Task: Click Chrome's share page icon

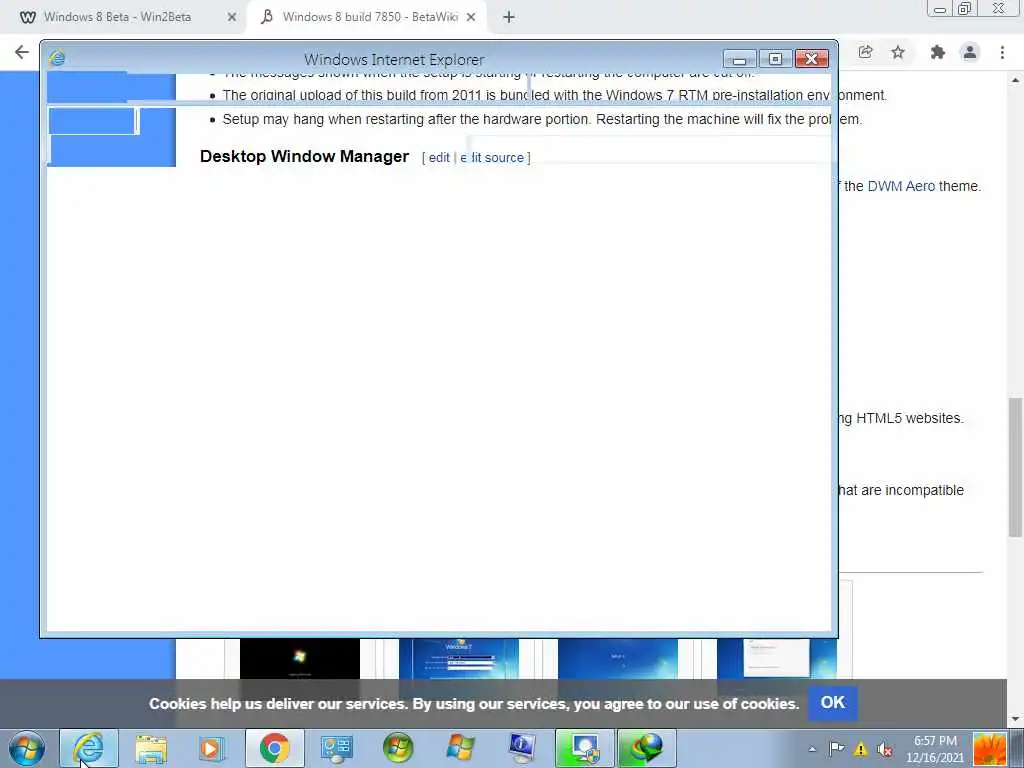Action: pyautogui.click(x=865, y=52)
